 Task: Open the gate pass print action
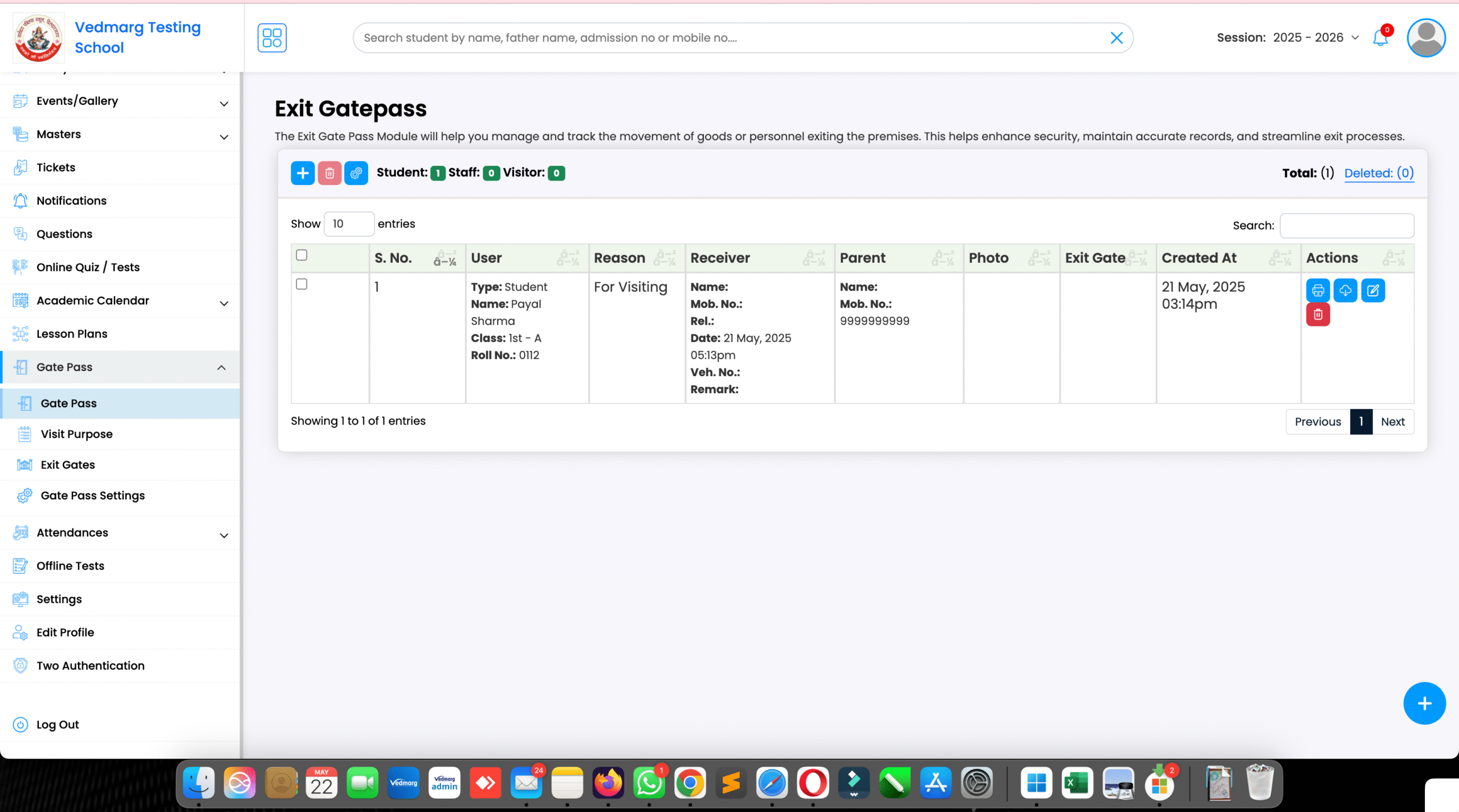pyautogui.click(x=1318, y=290)
